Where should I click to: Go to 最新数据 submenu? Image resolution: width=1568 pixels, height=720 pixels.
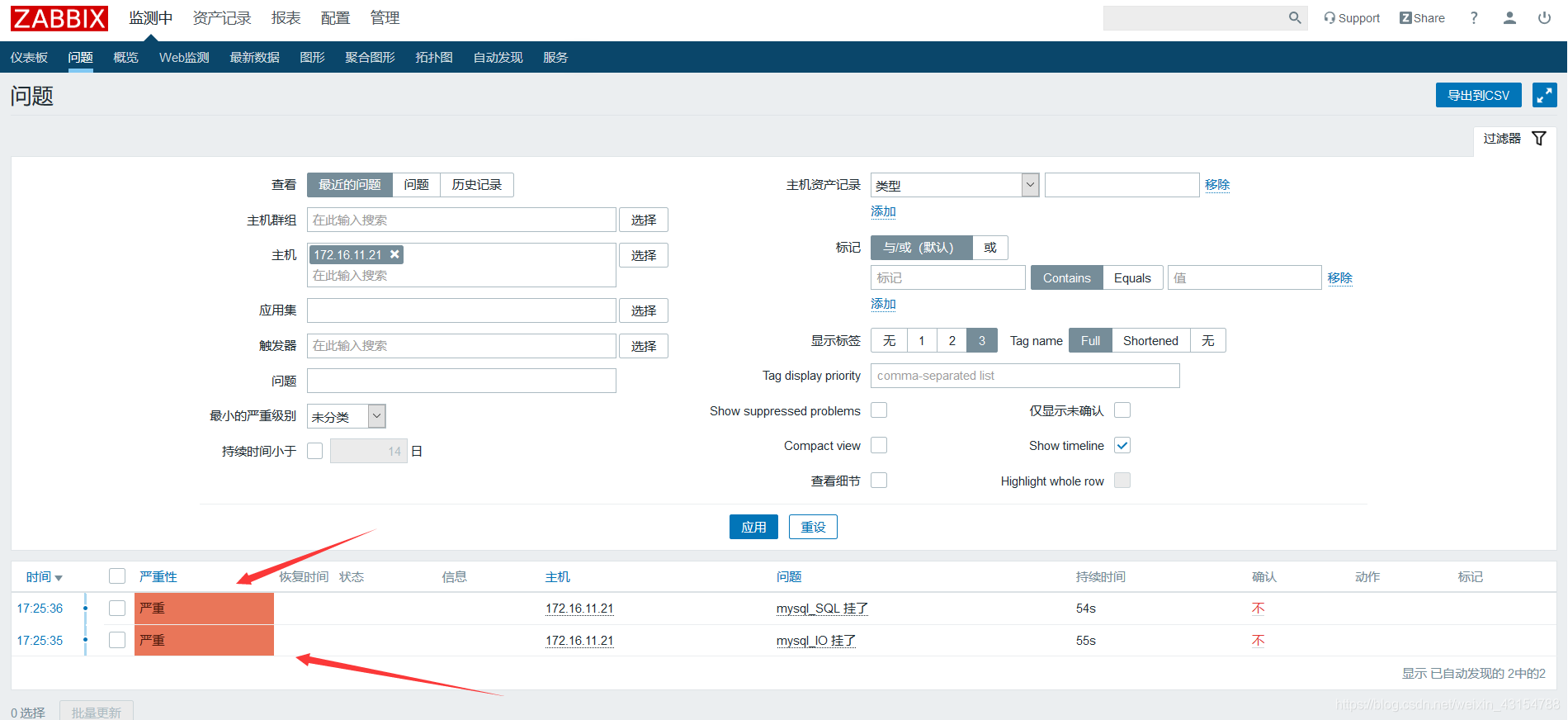(x=254, y=57)
